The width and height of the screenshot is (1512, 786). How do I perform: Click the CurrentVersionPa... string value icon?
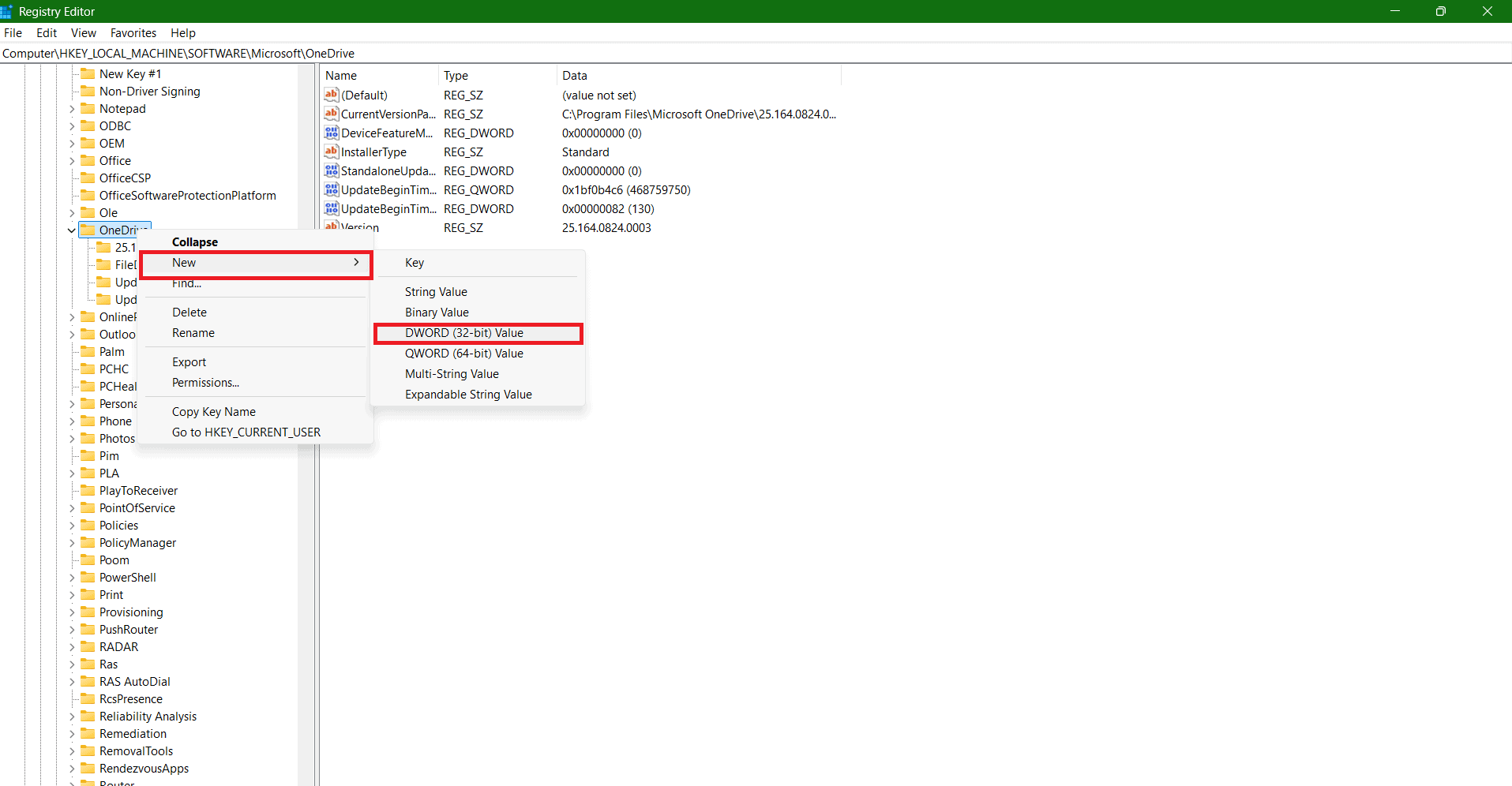click(x=332, y=114)
